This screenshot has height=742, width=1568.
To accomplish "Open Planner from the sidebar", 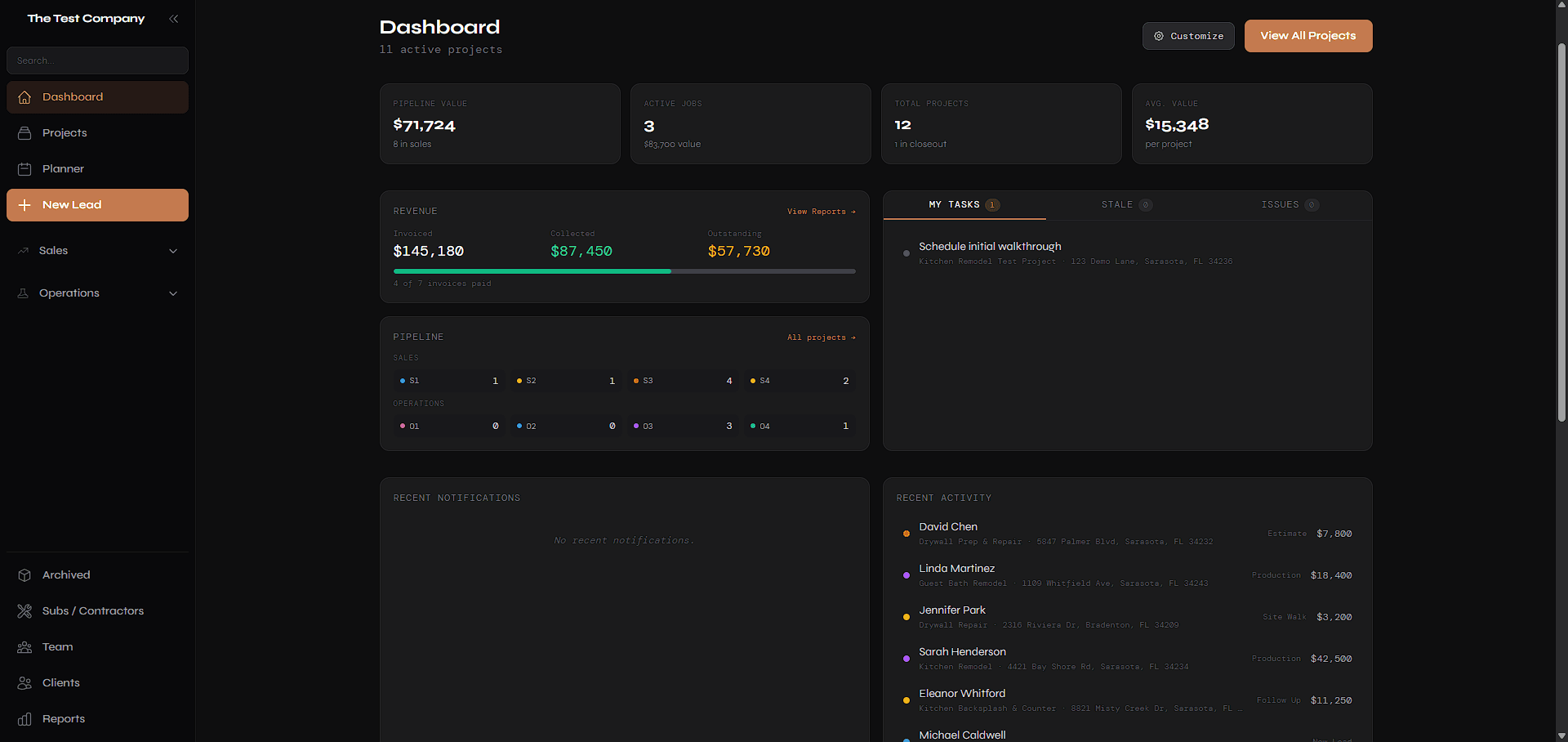I will tap(97, 169).
